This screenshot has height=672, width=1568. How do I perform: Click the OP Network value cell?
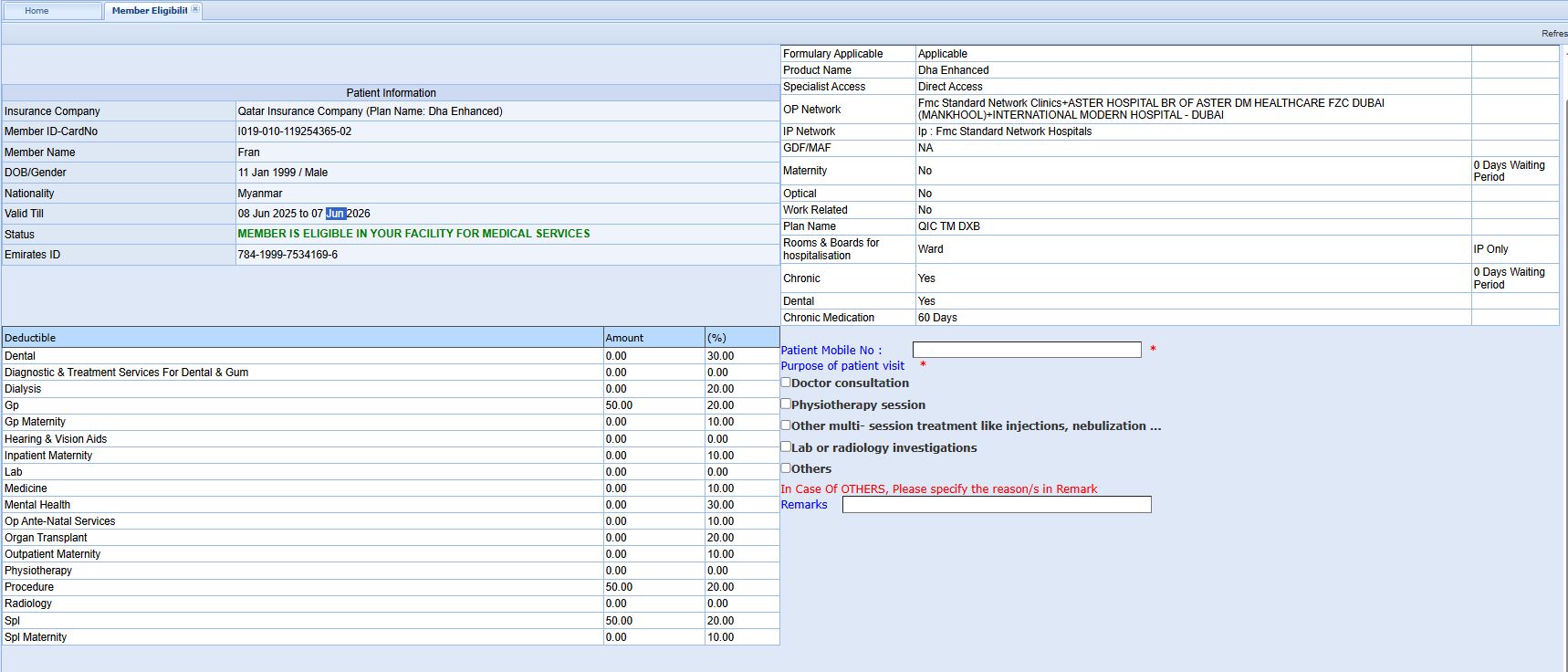pos(1150,109)
